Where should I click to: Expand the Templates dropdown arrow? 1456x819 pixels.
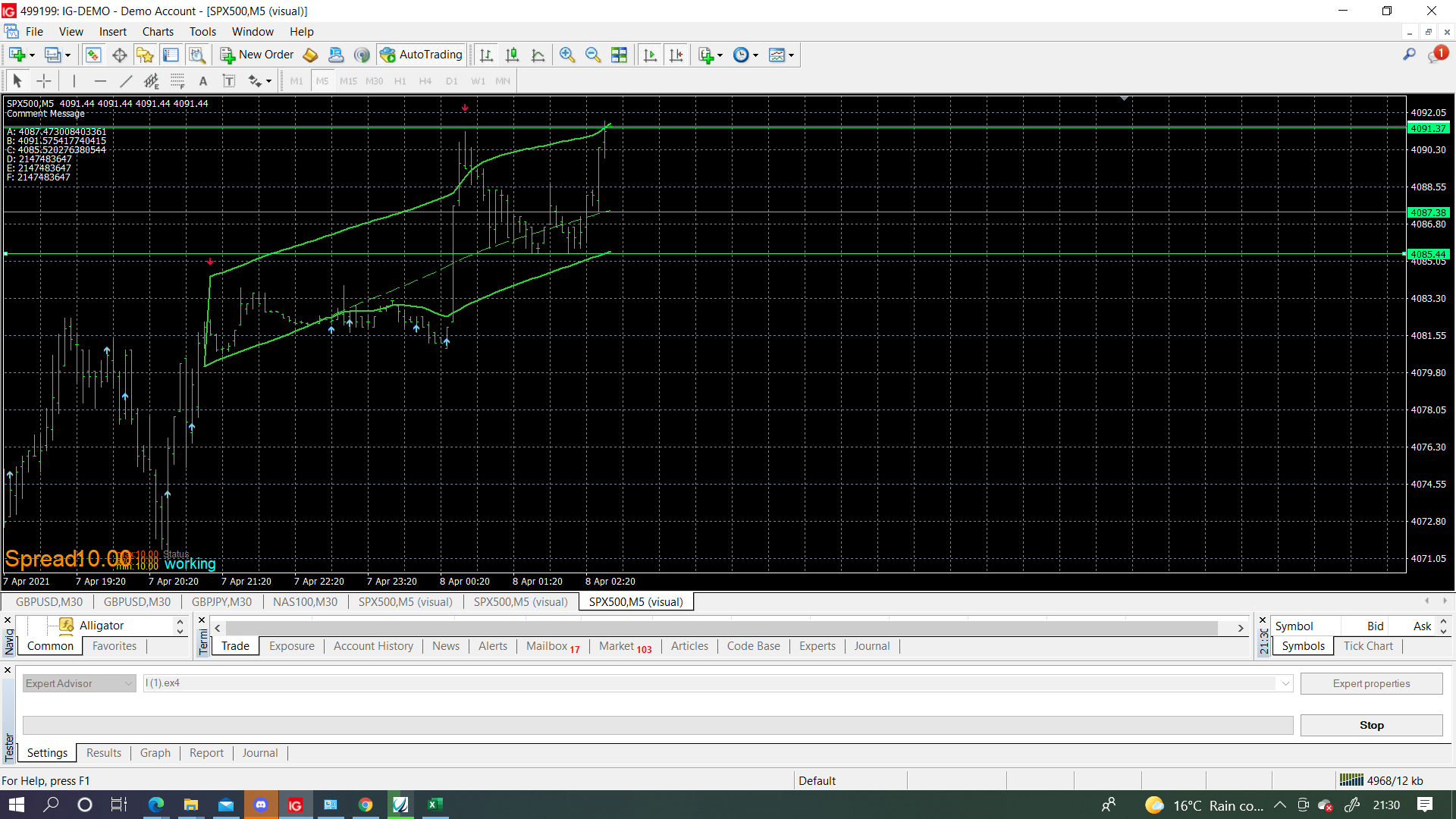pos(791,55)
